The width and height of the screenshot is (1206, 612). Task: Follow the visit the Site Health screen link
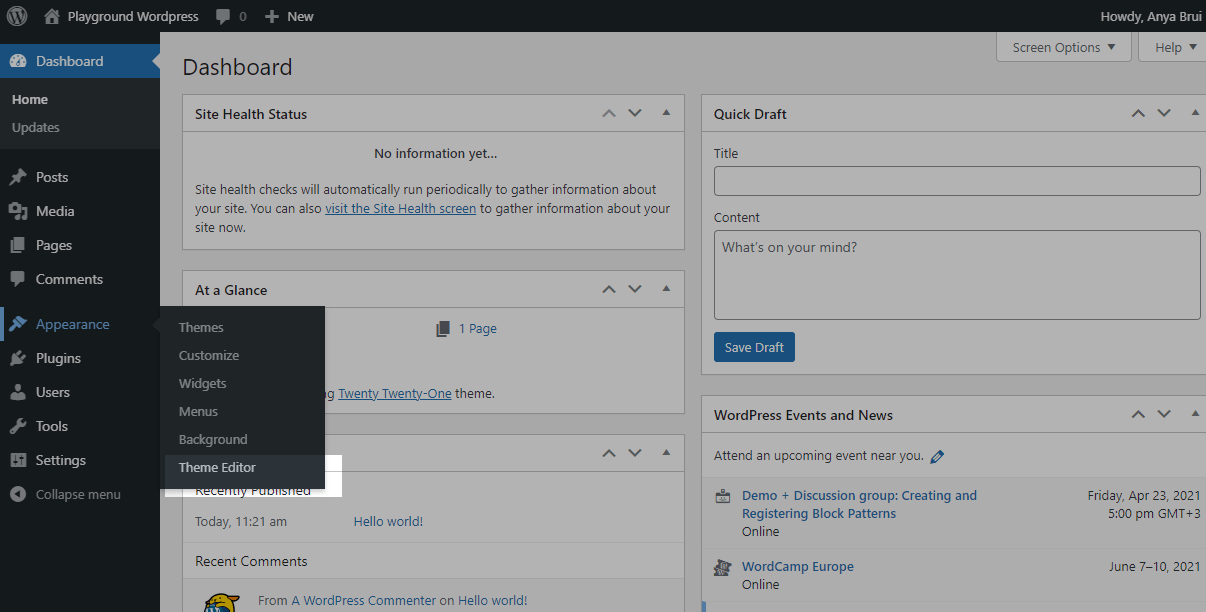click(x=400, y=209)
